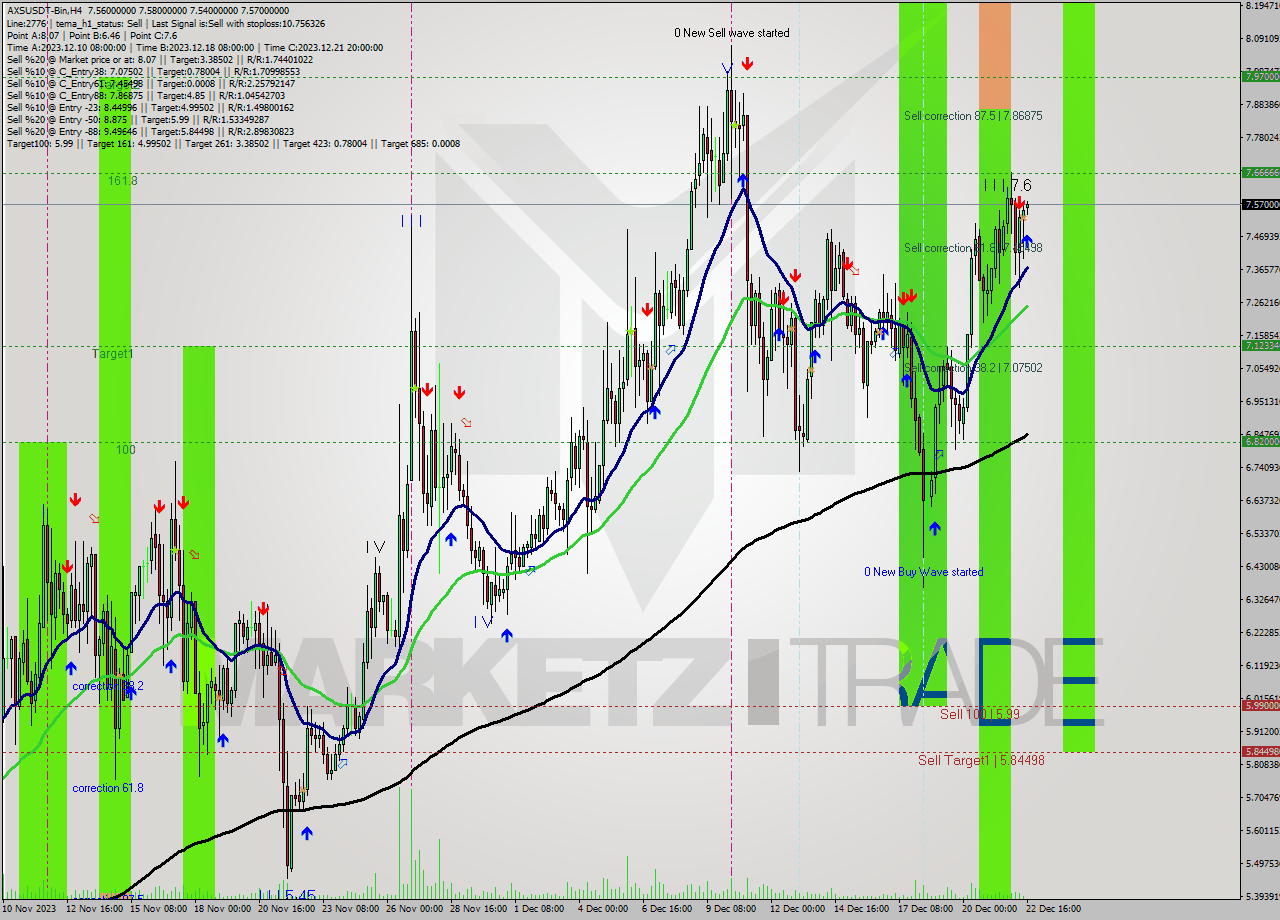Click the 'Sell %20 @ Entry -50: 8.875' line
Image resolution: width=1280 pixels, height=920 pixels.
(x=137, y=119)
